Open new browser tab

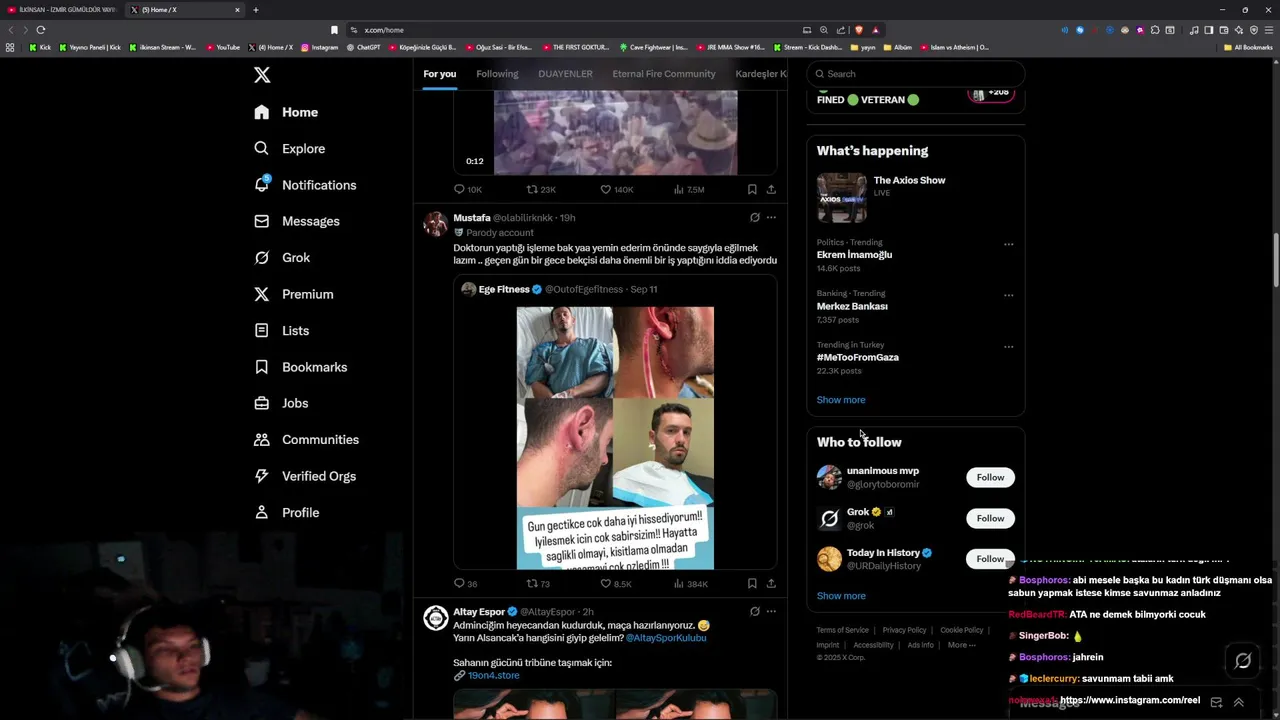pos(256,10)
